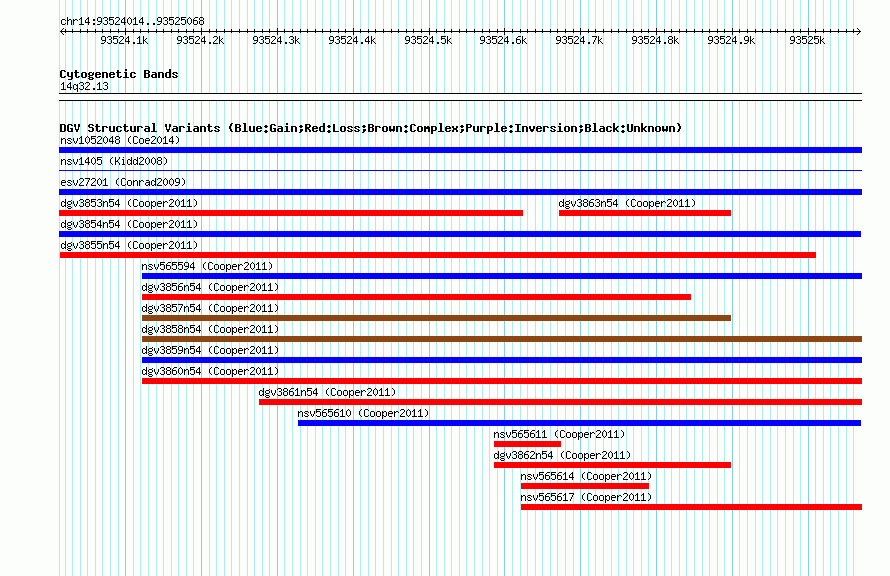Viewport: 890px width, 576px height.
Task: Select the 93524.3k ruler label
Action: coord(276,40)
